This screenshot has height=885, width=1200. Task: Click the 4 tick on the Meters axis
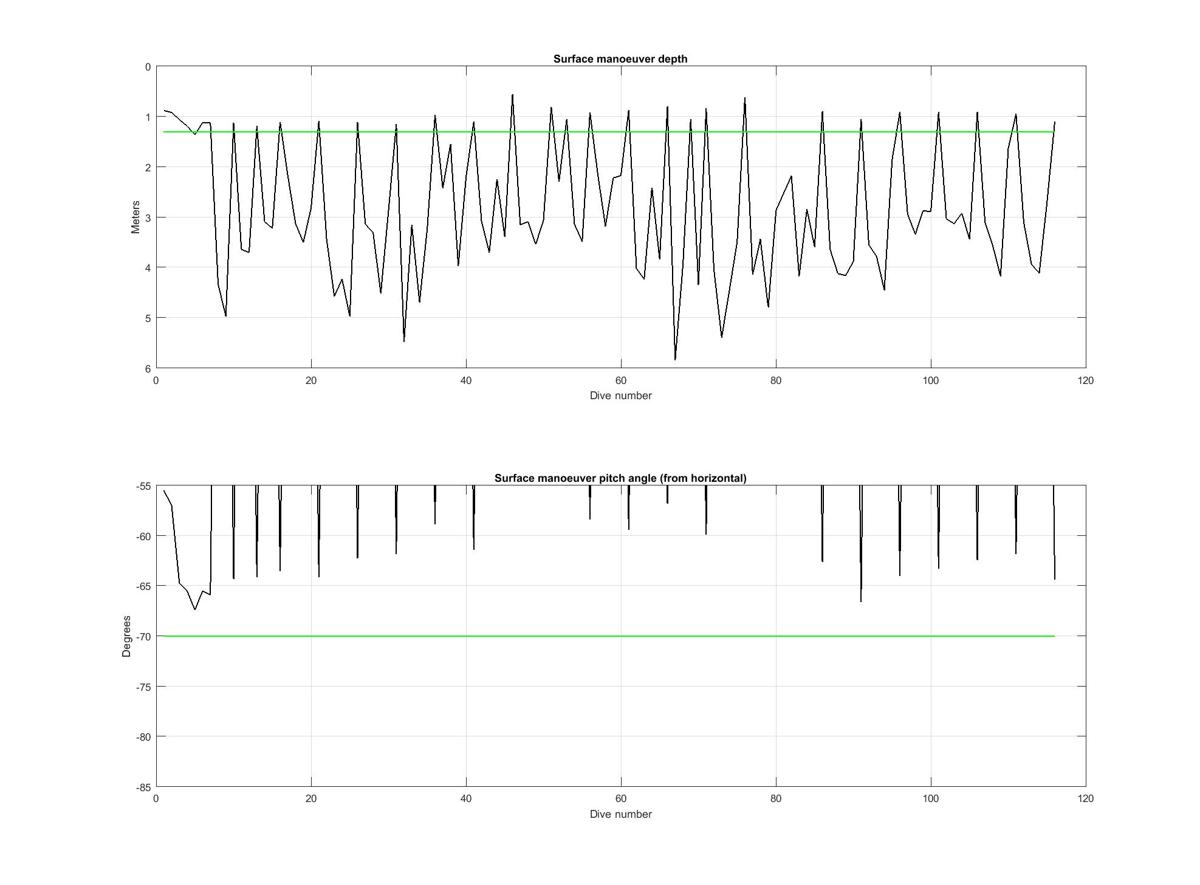(x=148, y=268)
